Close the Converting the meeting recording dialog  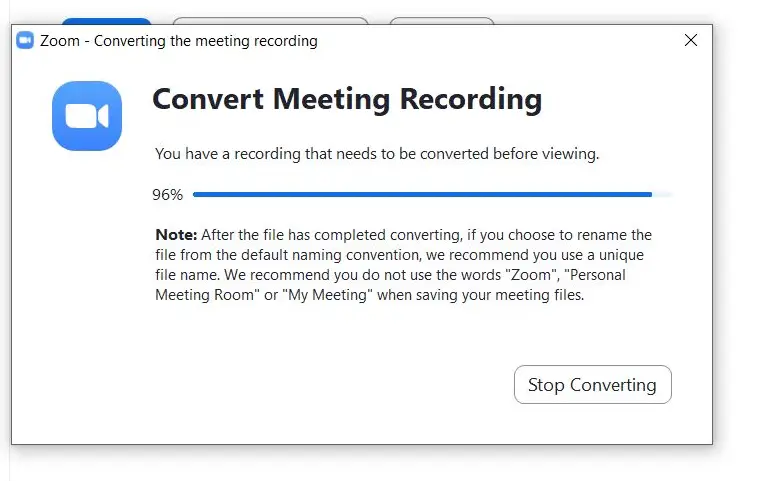pyautogui.click(x=691, y=40)
